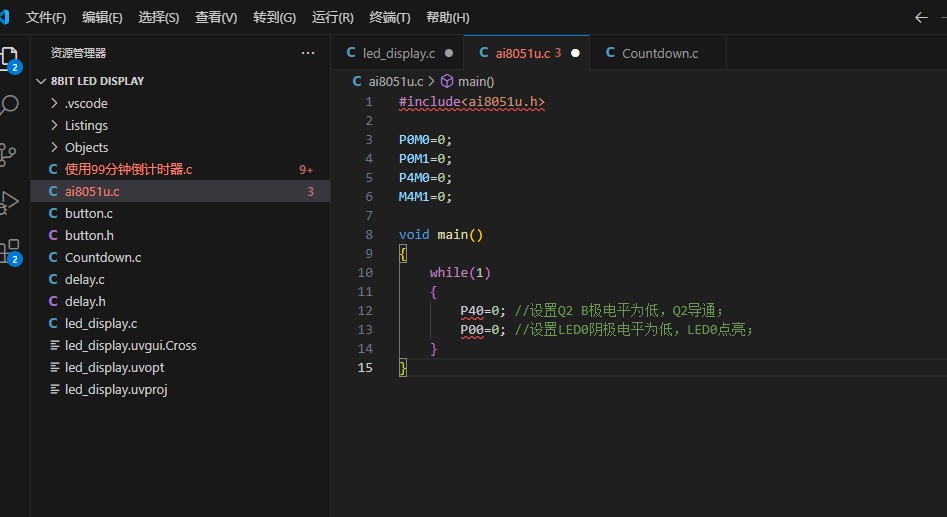Open led_display.uvproj from the file tree
947x517 pixels.
181,389
